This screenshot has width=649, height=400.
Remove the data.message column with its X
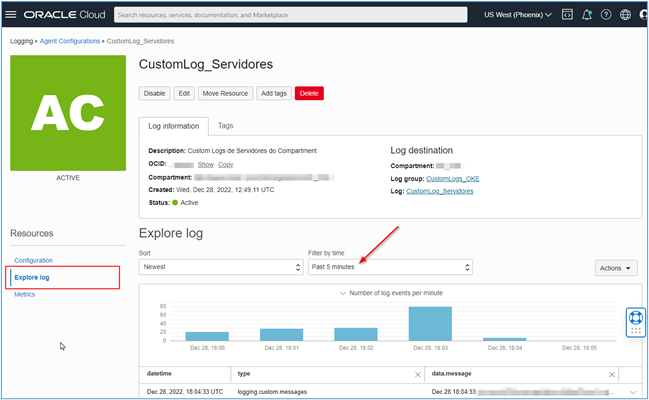pyautogui.click(x=612, y=374)
